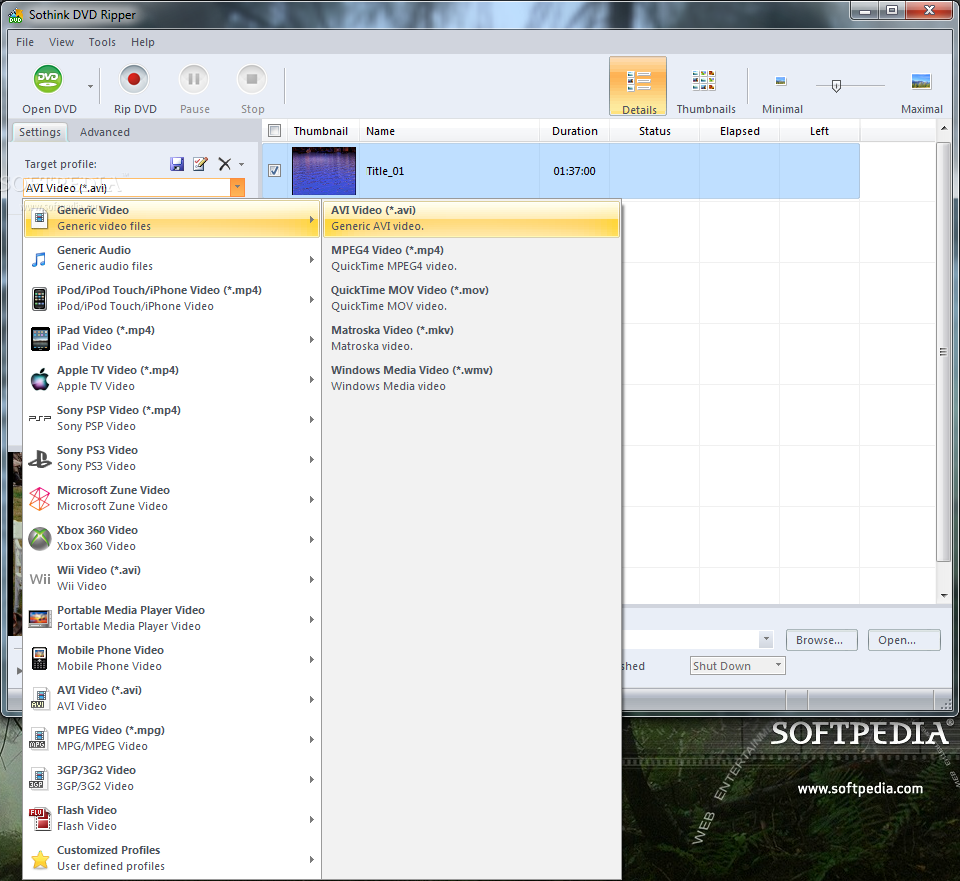Choose AVI Video (*.avi) format

point(471,218)
